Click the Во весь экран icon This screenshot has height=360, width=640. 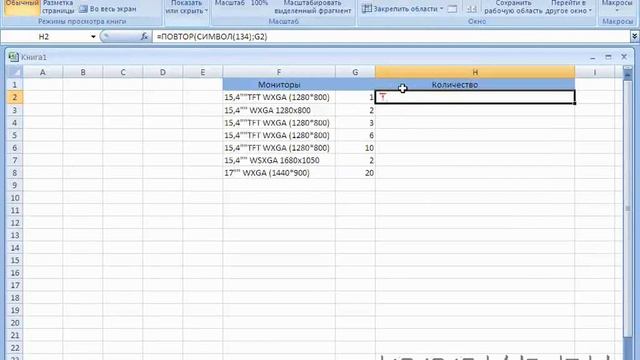pos(83,9)
